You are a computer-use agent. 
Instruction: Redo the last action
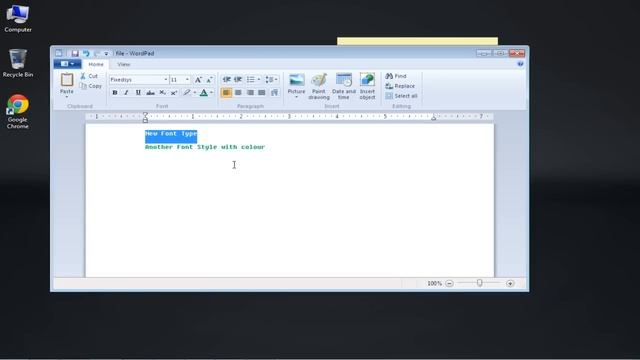point(97,53)
